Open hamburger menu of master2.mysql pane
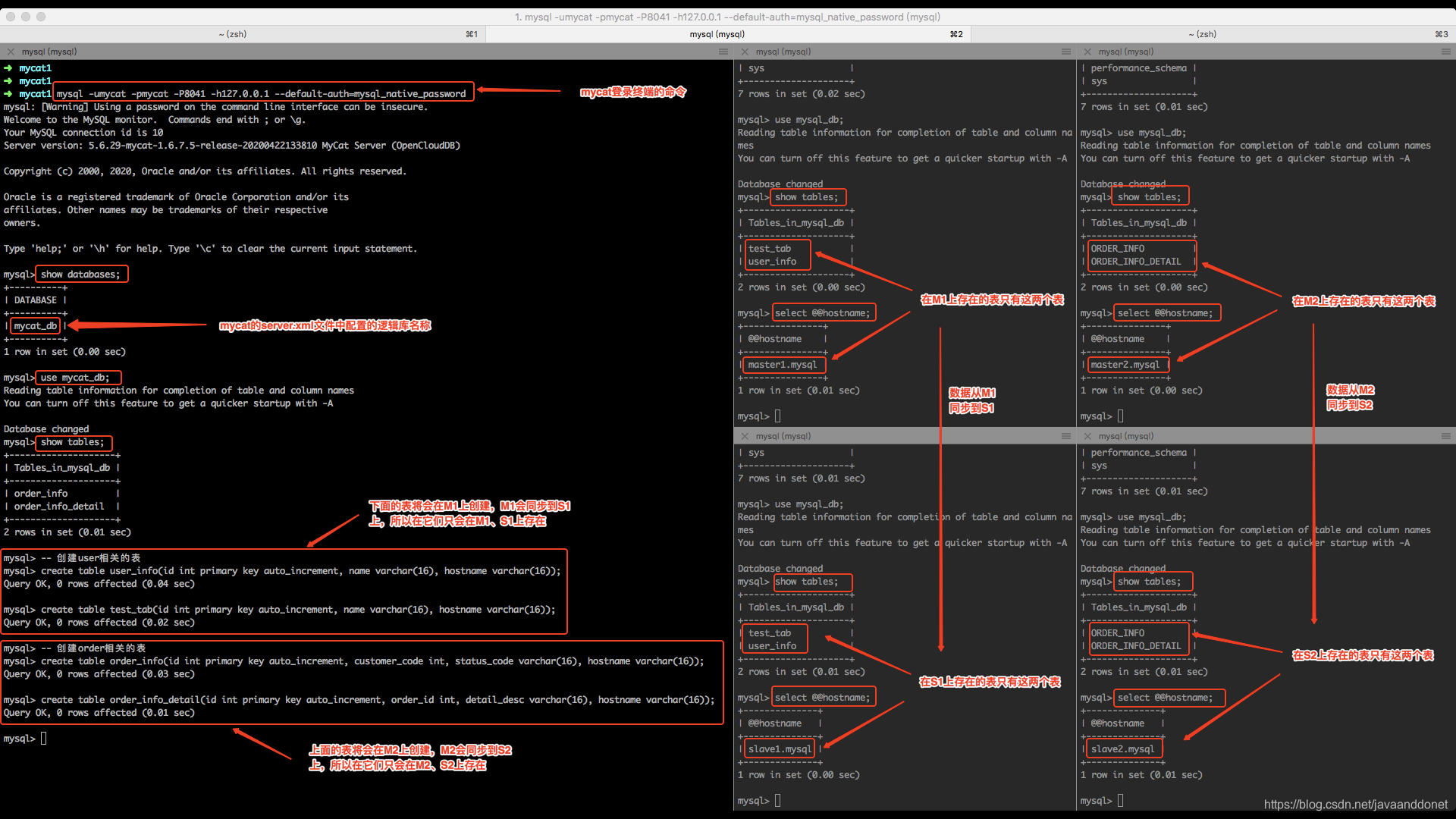 [x=1445, y=52]
